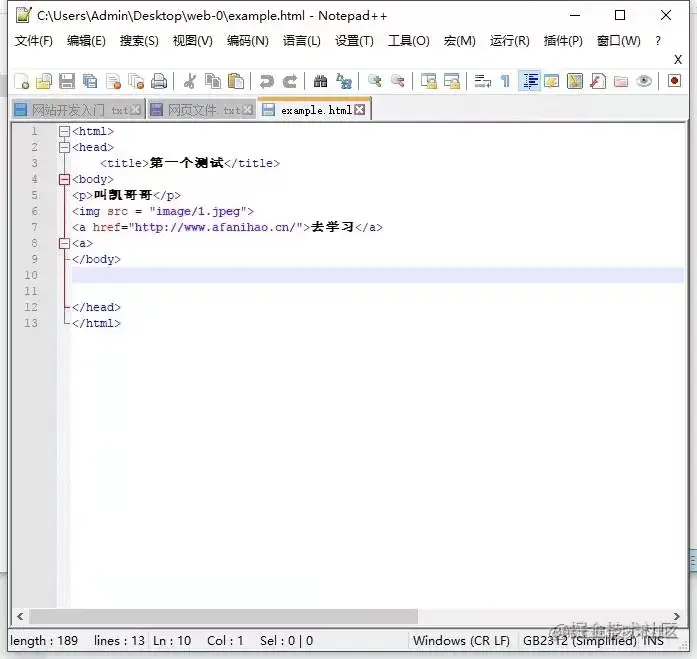Collapse the <head> fold marker on line 2

click(64, 147)
